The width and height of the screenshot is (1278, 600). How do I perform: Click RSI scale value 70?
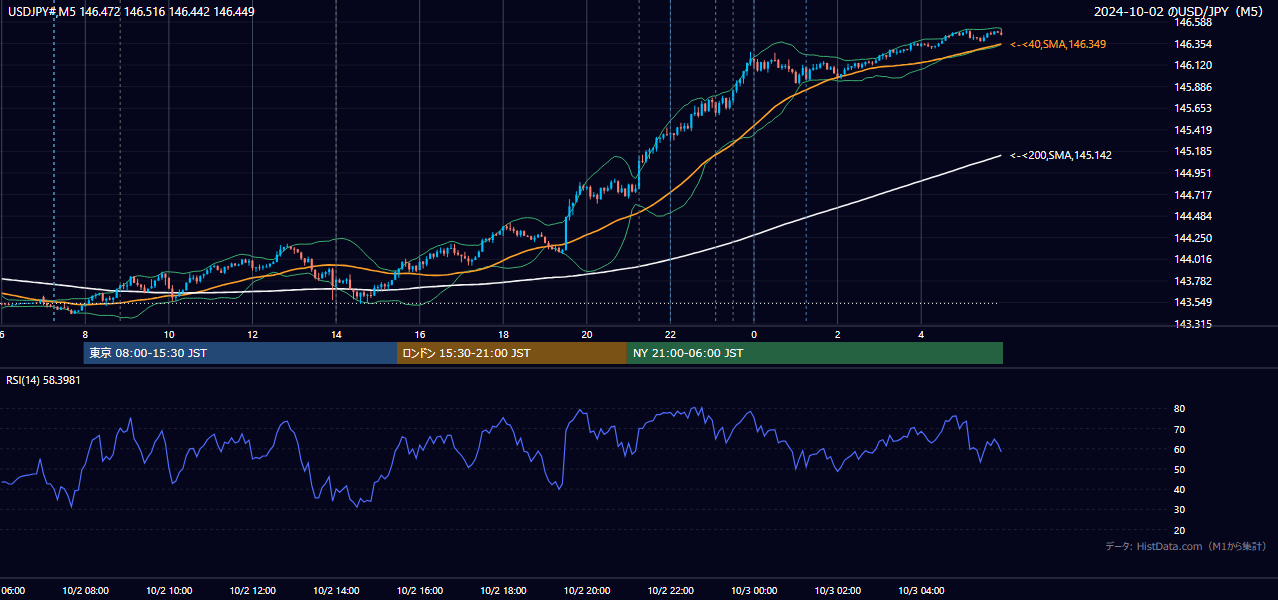1179,429
